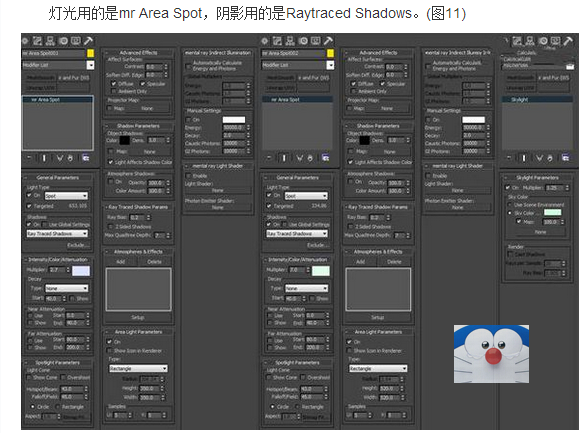Enable Ambient Only in Spot001 Advanced Effects
The image size is (579, 433).
(113, 91)
